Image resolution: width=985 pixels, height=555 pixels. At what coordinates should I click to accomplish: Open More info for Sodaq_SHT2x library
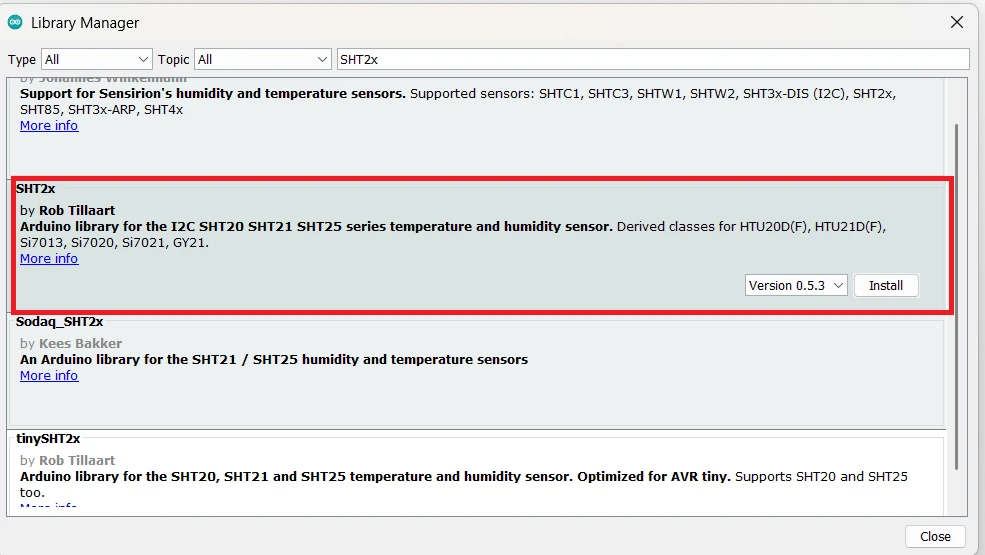(49, 375)
